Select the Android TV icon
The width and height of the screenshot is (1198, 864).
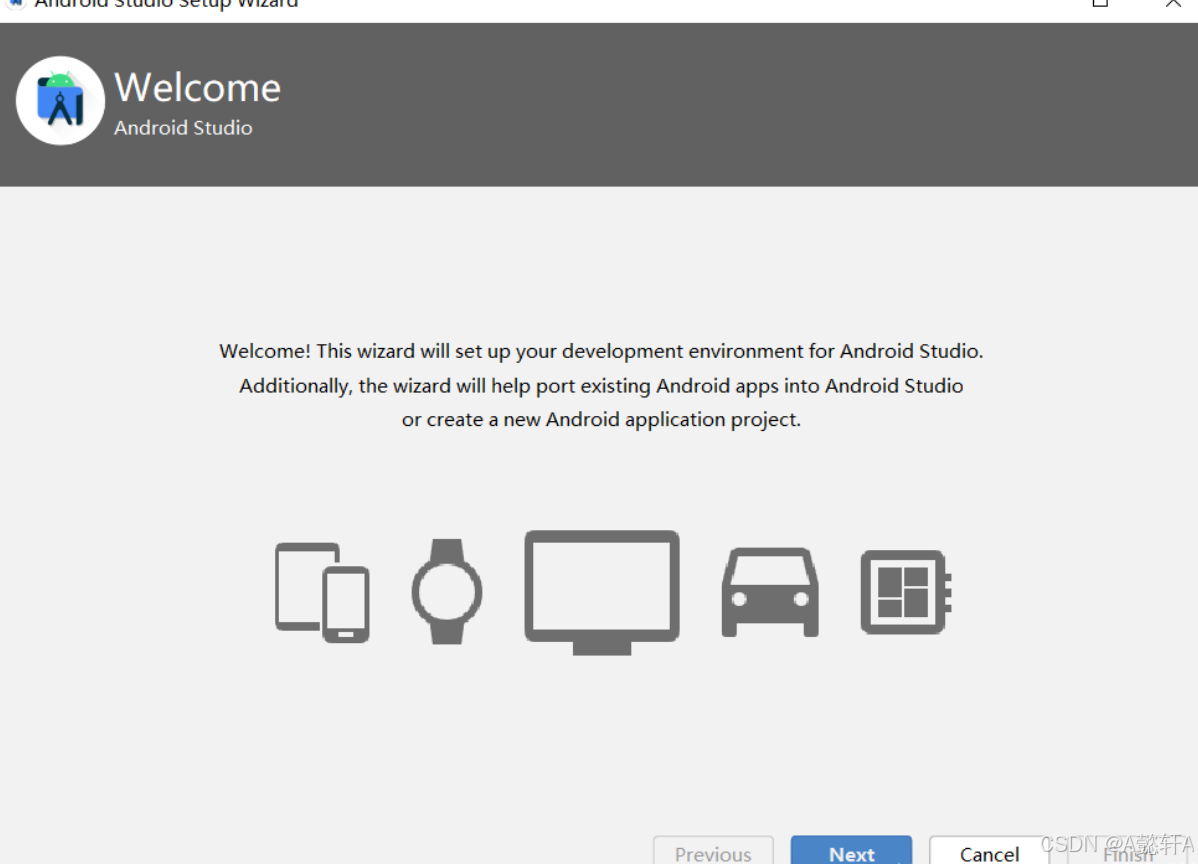(x=602, y=592)
